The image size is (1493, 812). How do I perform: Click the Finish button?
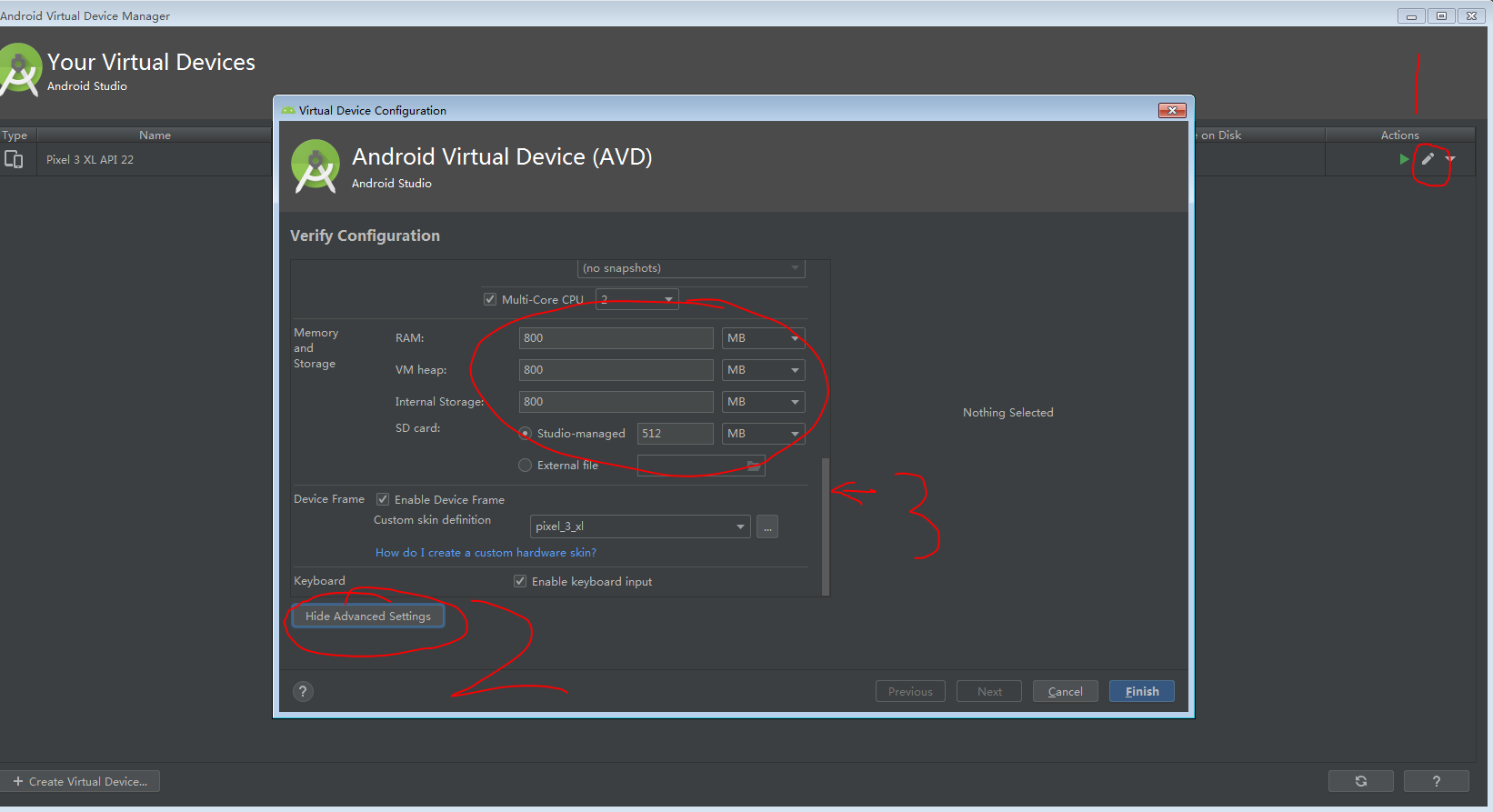[x=1142, y=691]
